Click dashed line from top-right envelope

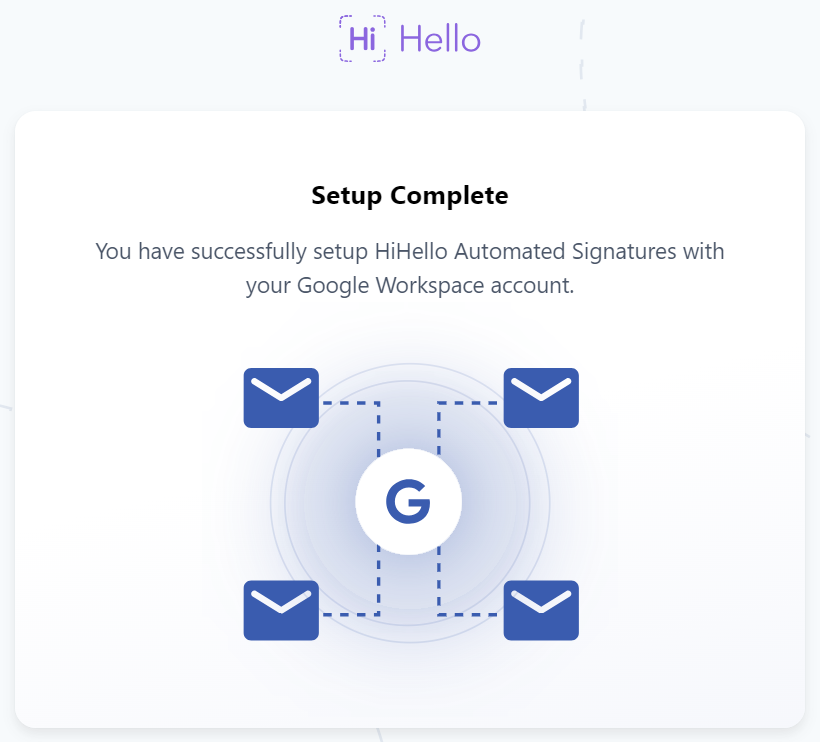tap(468, 403)
